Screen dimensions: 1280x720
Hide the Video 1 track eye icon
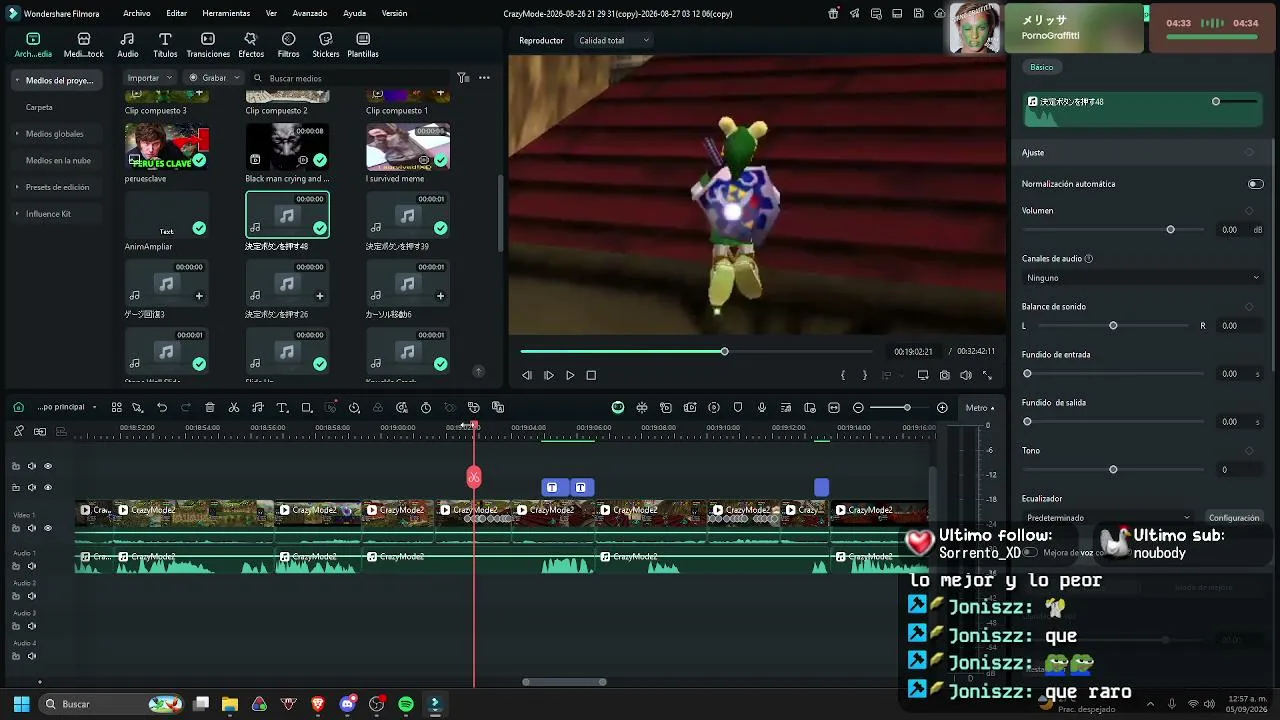coord(47,528)
